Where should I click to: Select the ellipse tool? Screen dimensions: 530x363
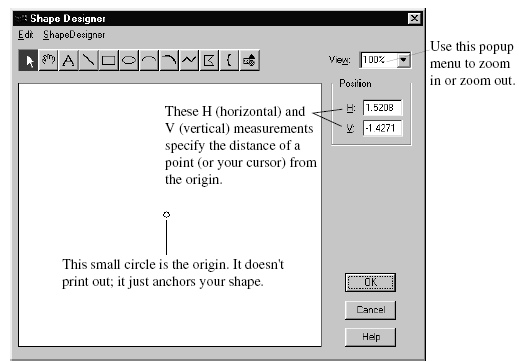click(x=129, y=60)
